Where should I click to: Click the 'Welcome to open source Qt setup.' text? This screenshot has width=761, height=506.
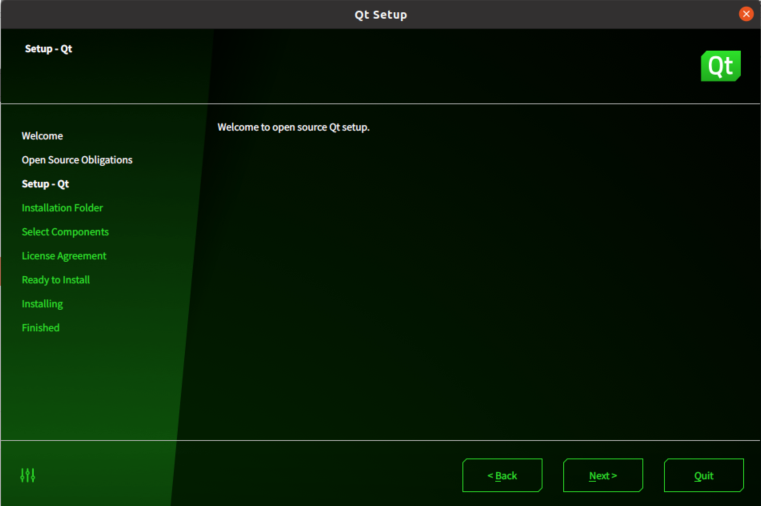click(x=293, y=127)
